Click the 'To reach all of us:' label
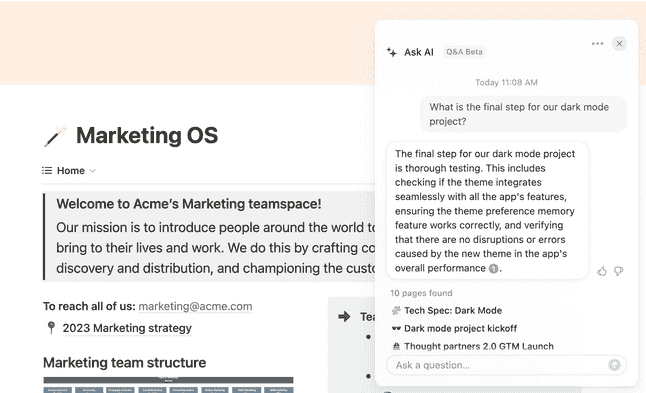 89,306
